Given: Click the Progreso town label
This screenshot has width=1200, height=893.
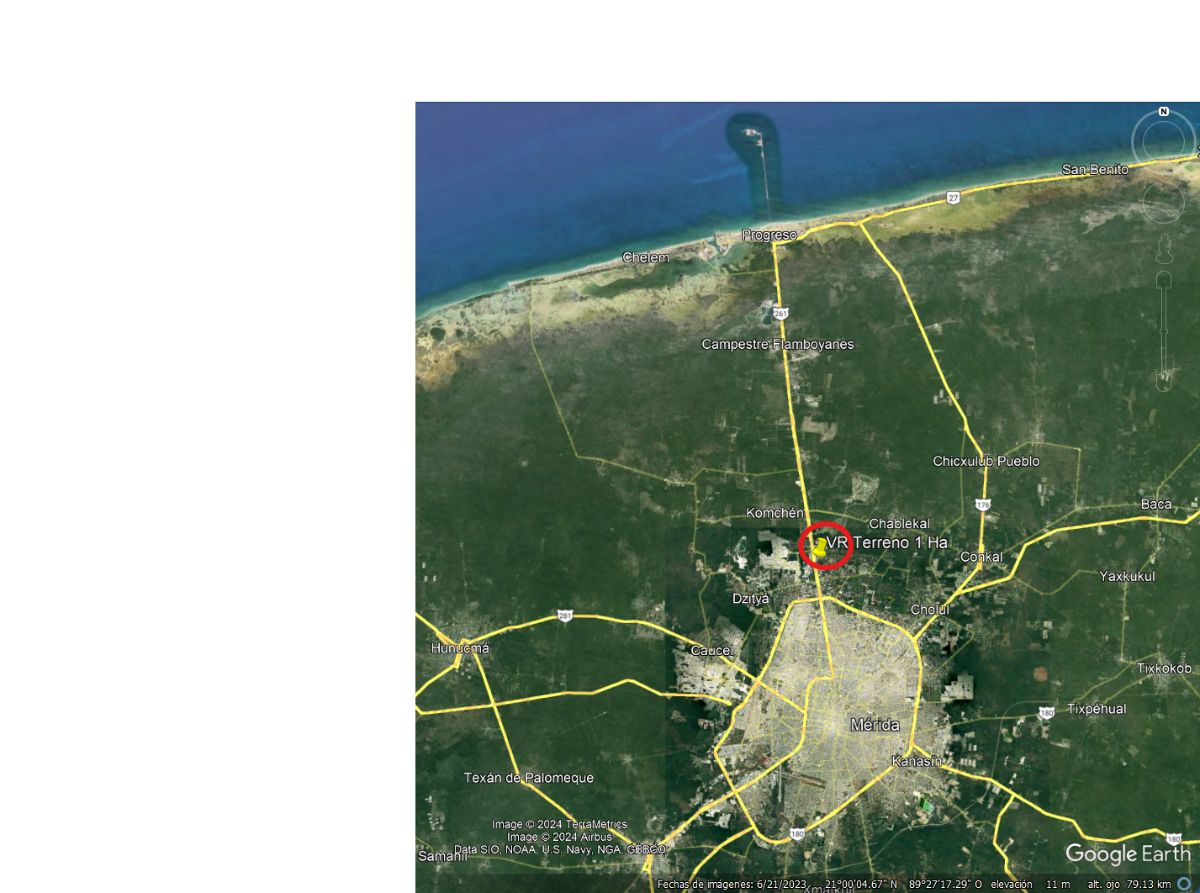Looking at the screenshot, I should pyautogui.click(x=769, y=235).
